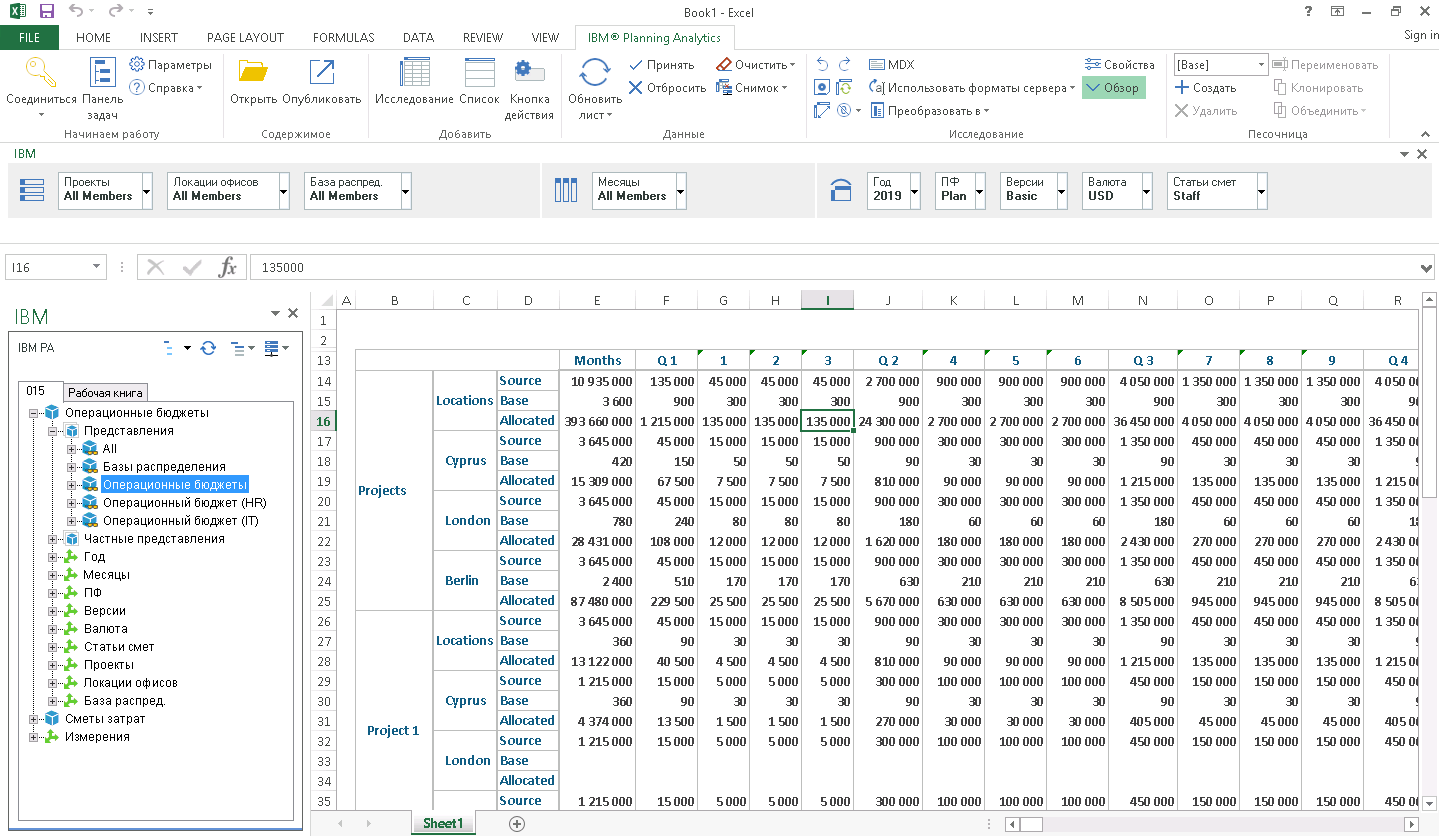Open the Справка help menu
Viewport: 1439px width, 836px height.
click(166, 88)
